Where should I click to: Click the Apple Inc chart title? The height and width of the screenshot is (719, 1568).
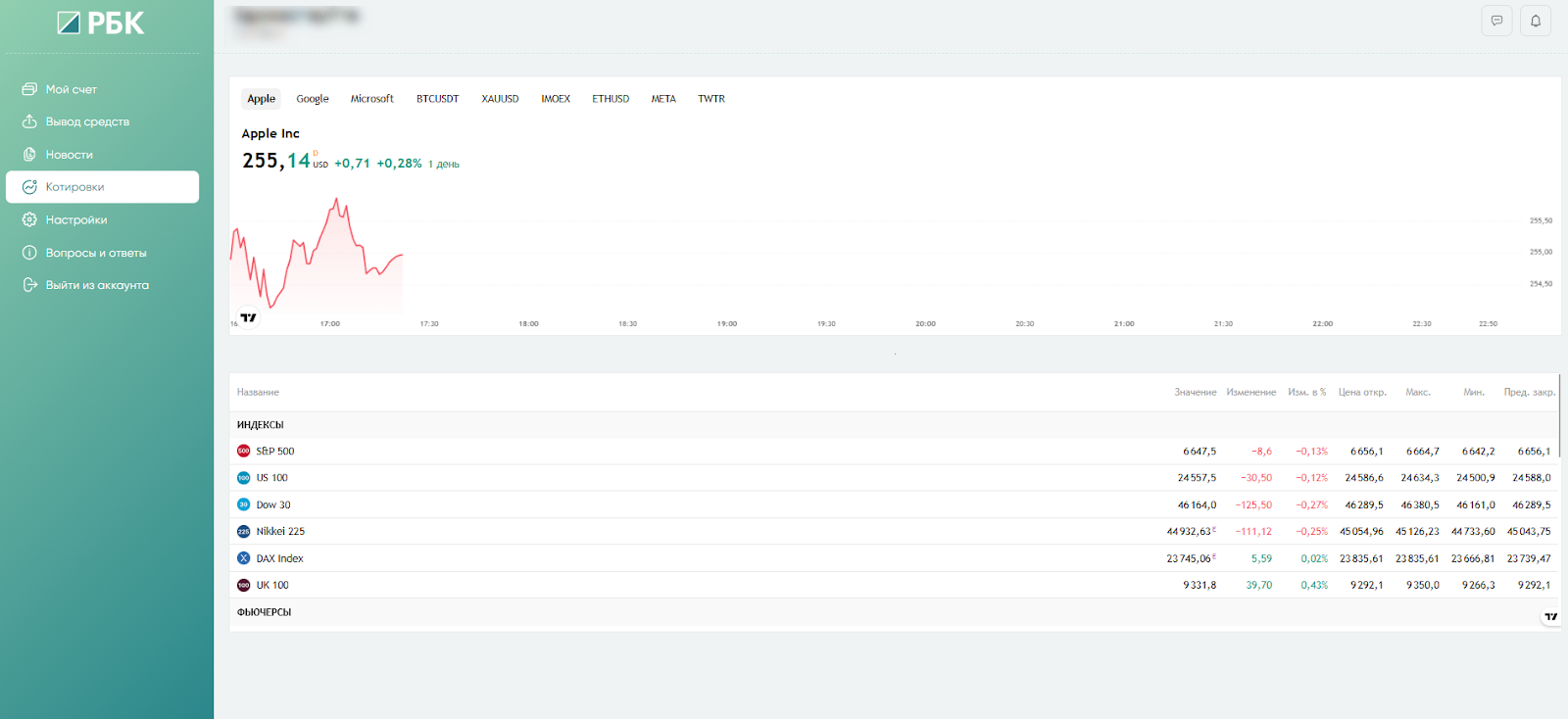coord(270,134)
